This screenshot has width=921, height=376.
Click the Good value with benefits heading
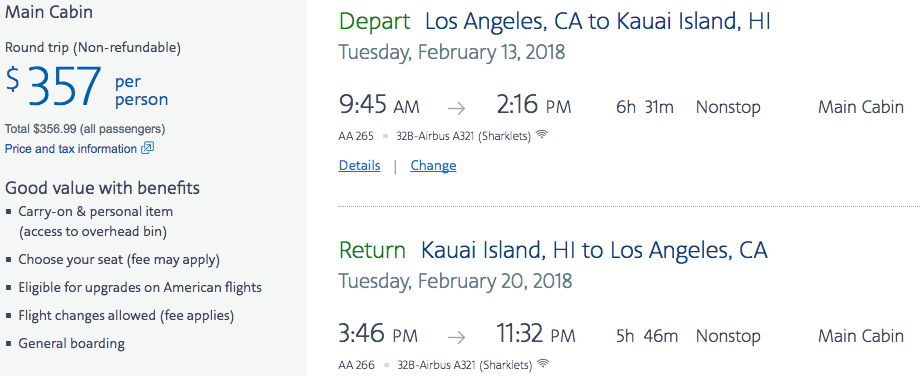102,188
